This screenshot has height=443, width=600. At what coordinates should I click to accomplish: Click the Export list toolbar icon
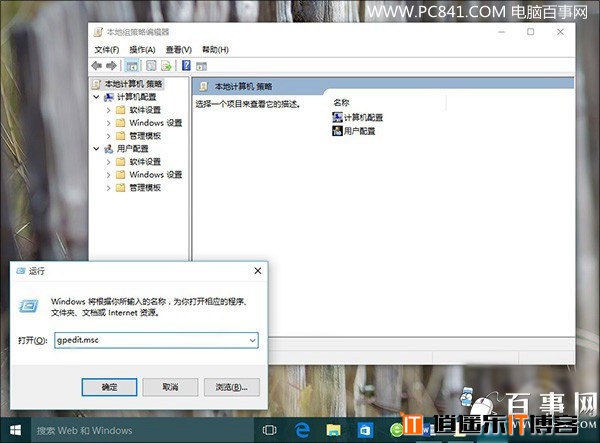166,66
